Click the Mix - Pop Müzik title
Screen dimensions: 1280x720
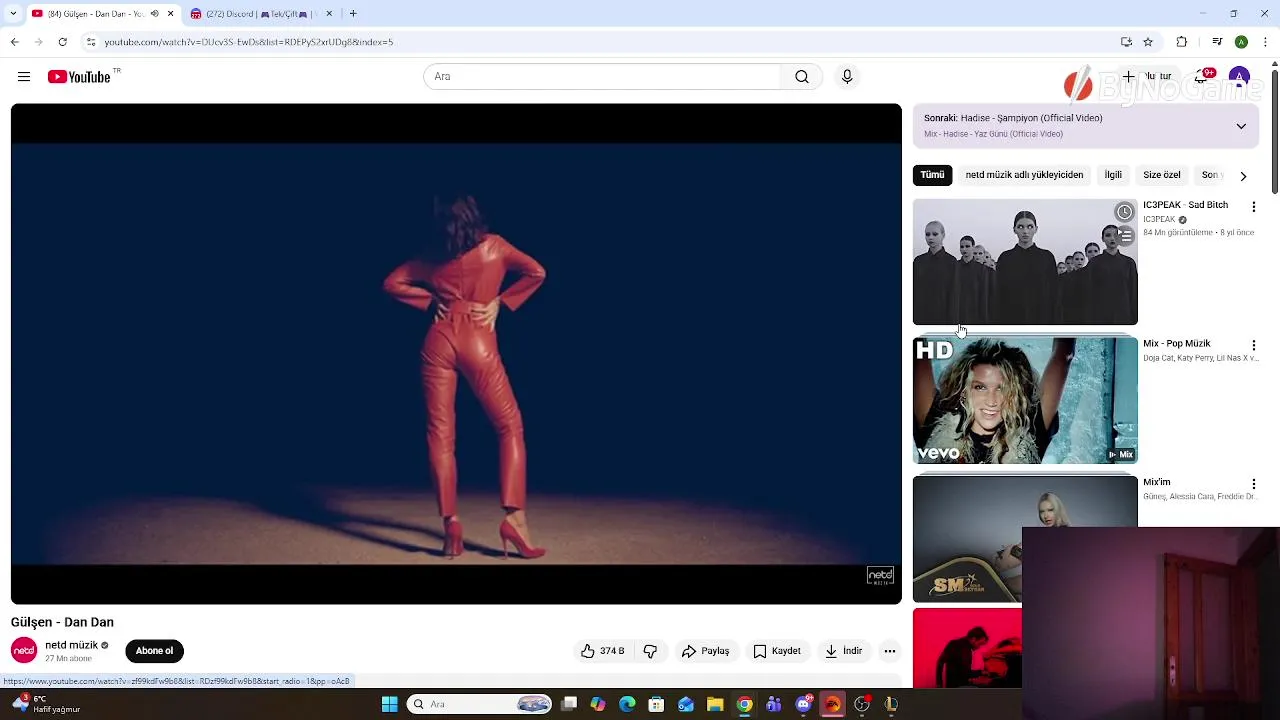point(1176,344)
